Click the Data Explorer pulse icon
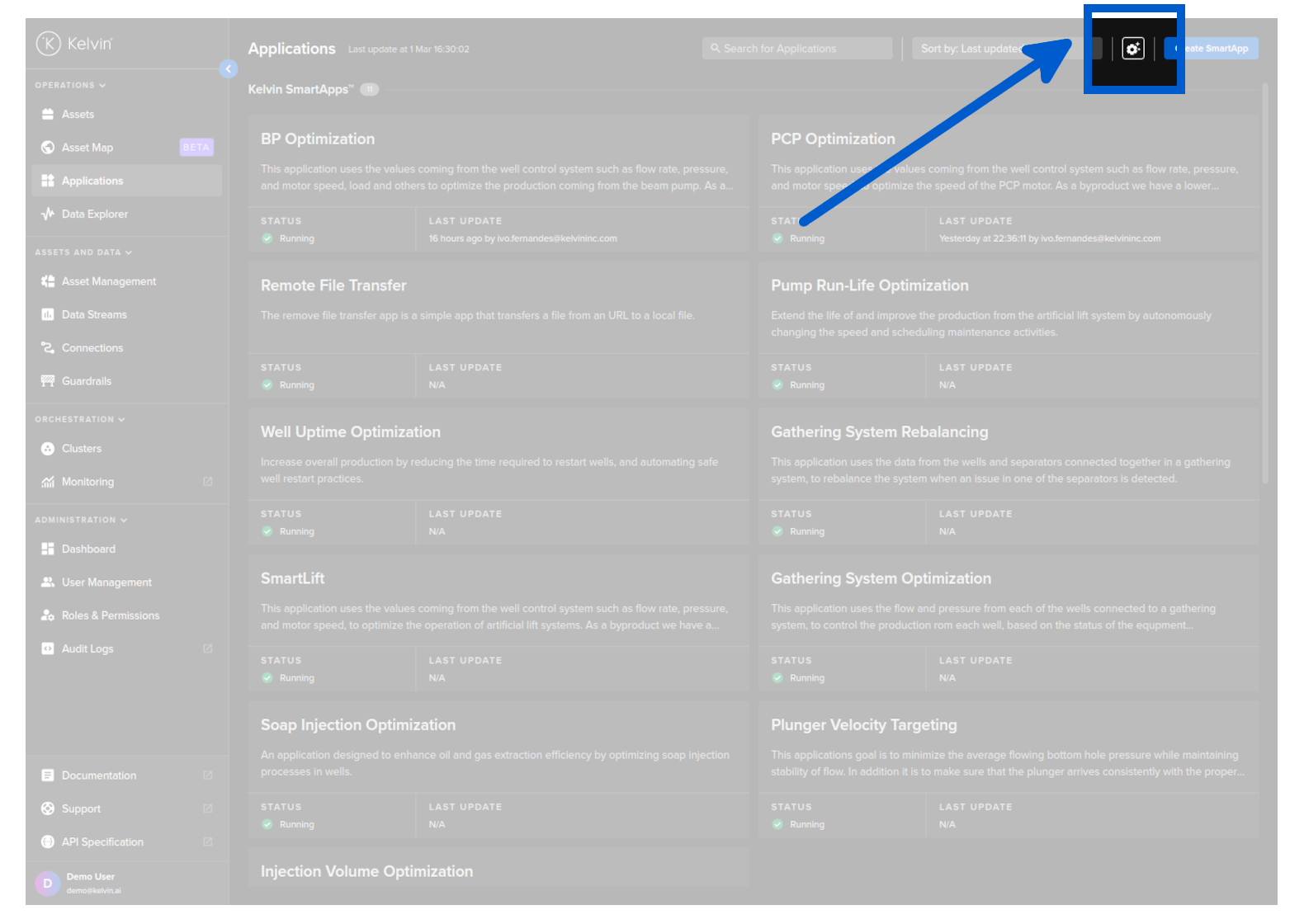The image size is (1304, 924). [x=48, y=214]
